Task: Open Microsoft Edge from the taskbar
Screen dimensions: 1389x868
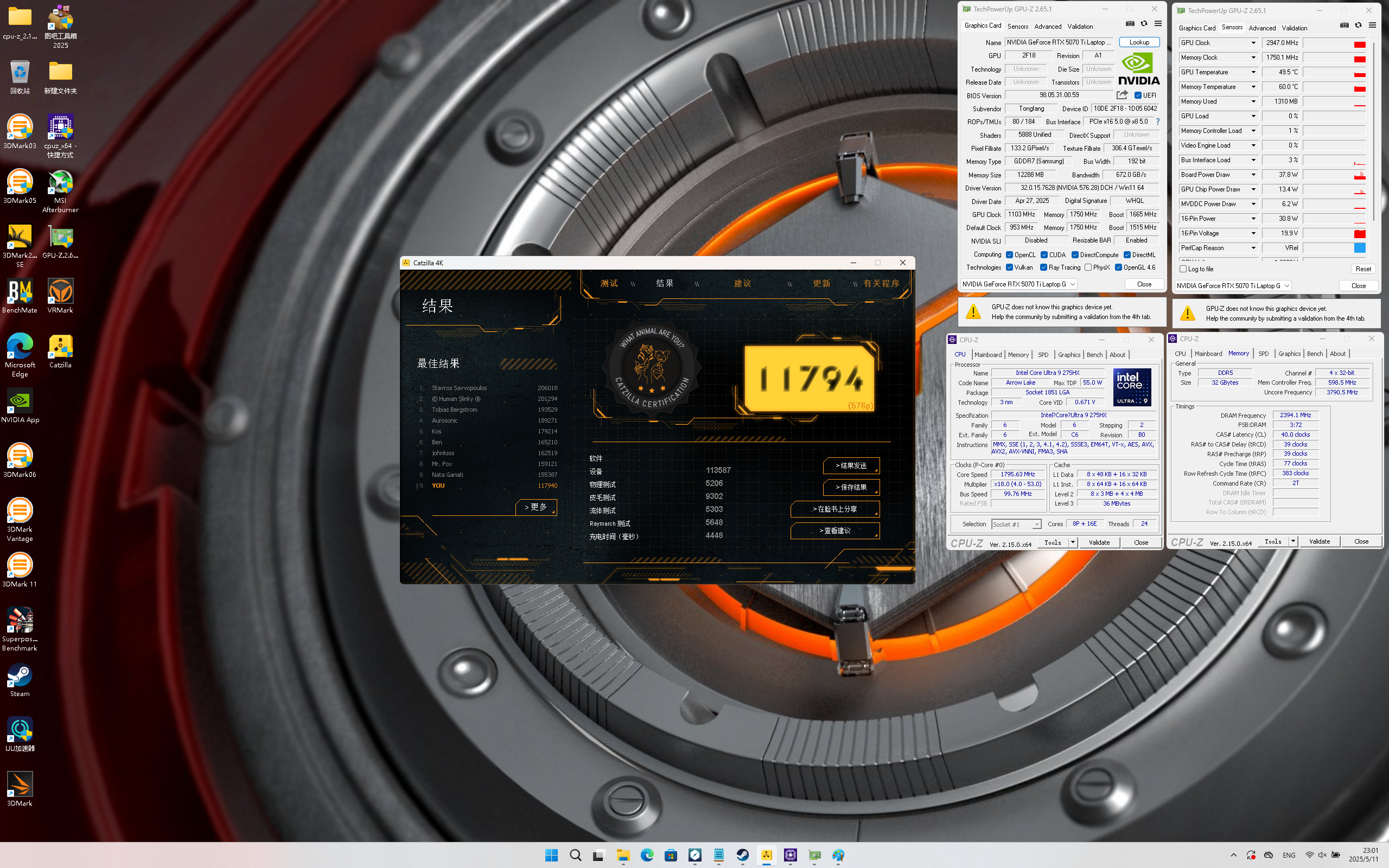Action: tap(647, 855)
